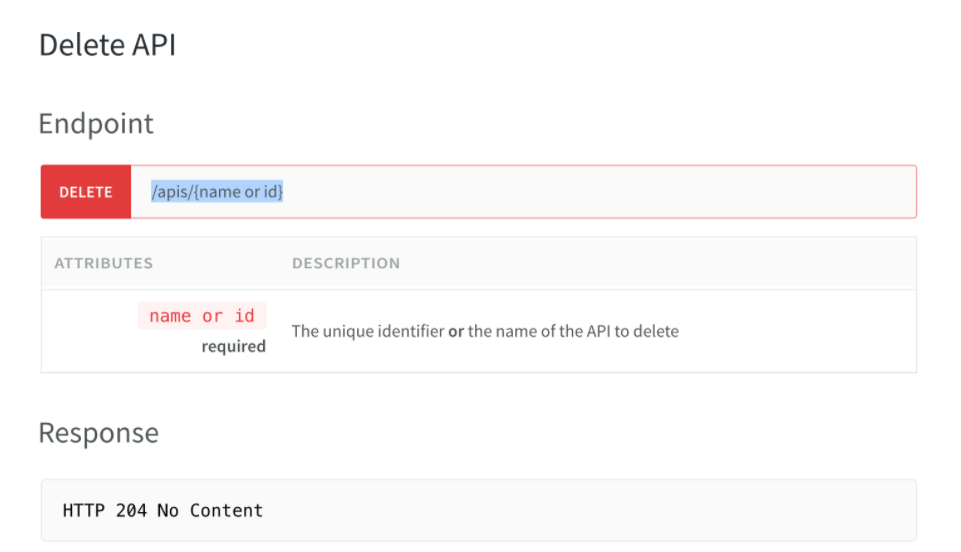Screen dimensions: 961x552
Task: Click the "Response" section heading
Action: click(x=98, y=433)
